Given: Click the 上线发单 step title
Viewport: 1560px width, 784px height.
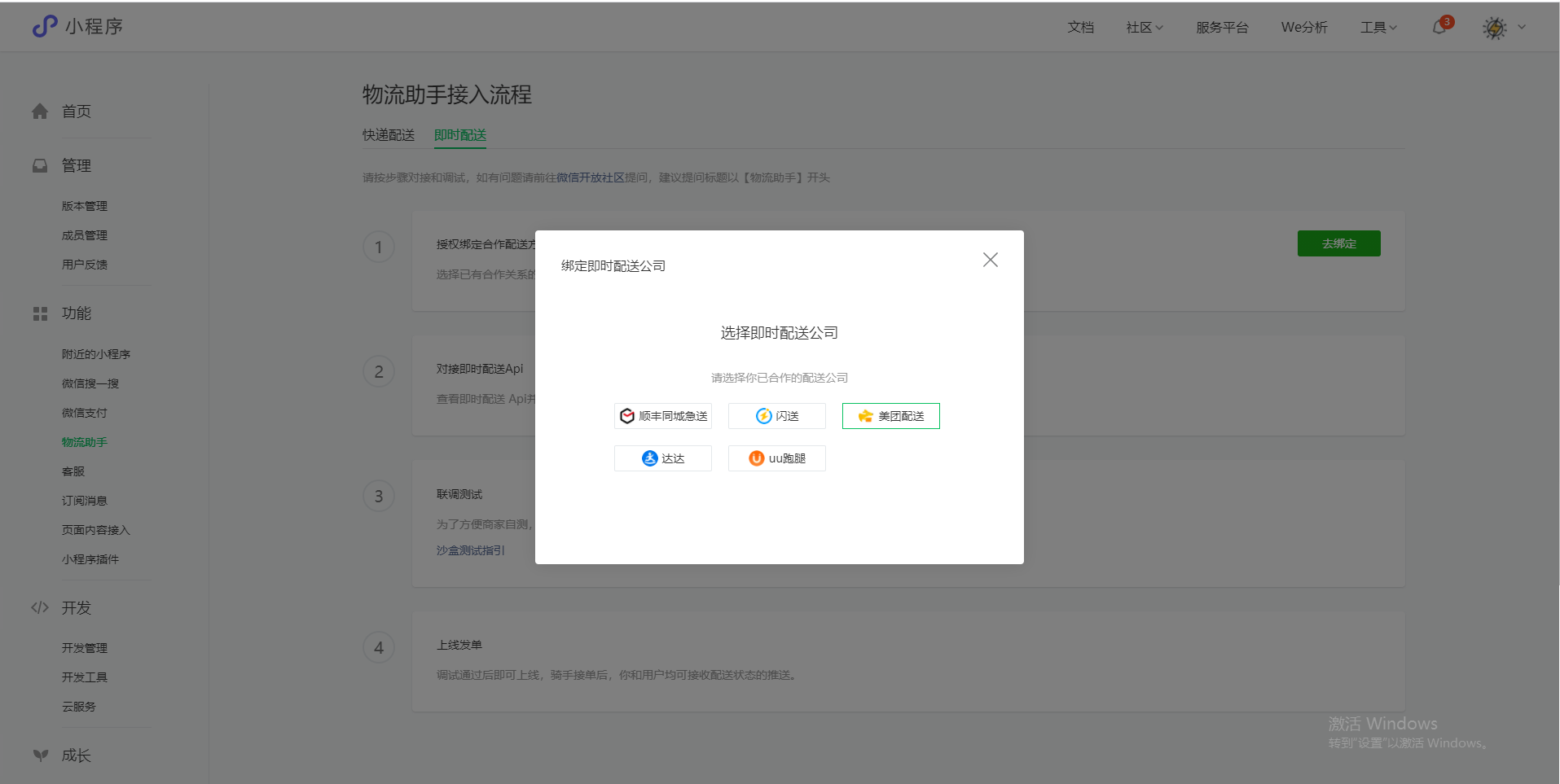Looking at the screenshot, I should [x=459, y=645].
